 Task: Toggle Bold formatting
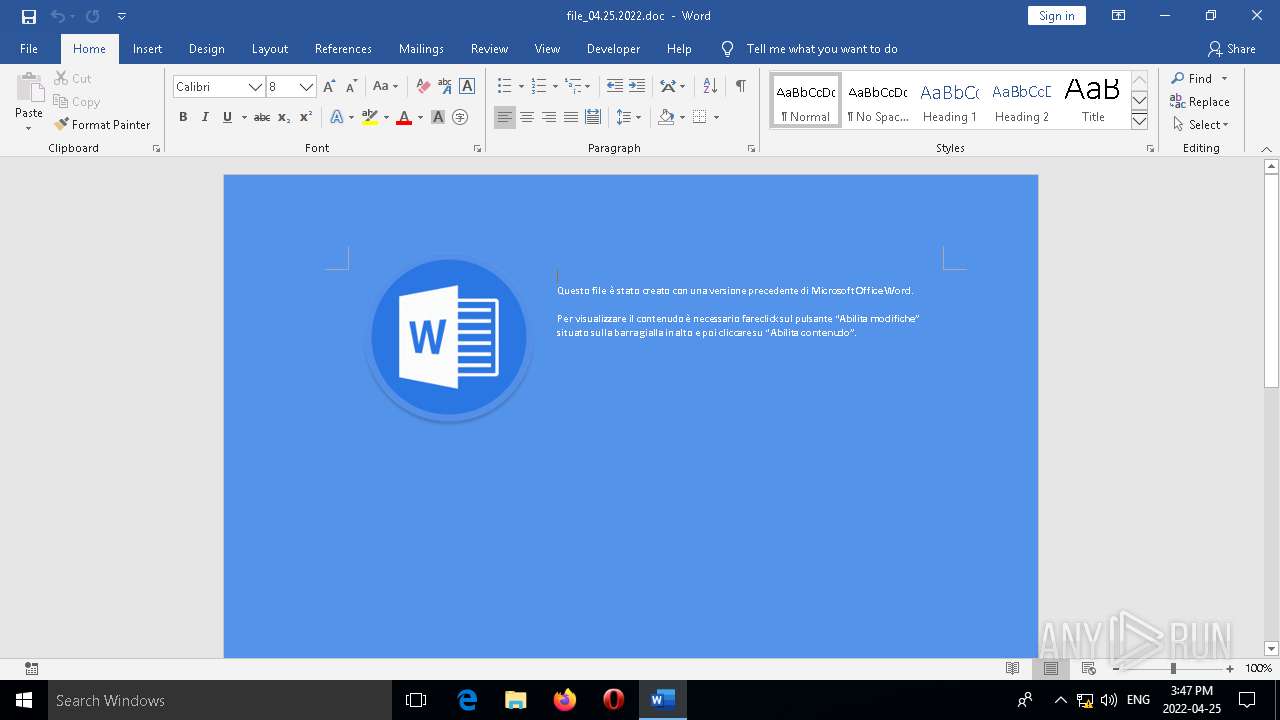[183, 117]
